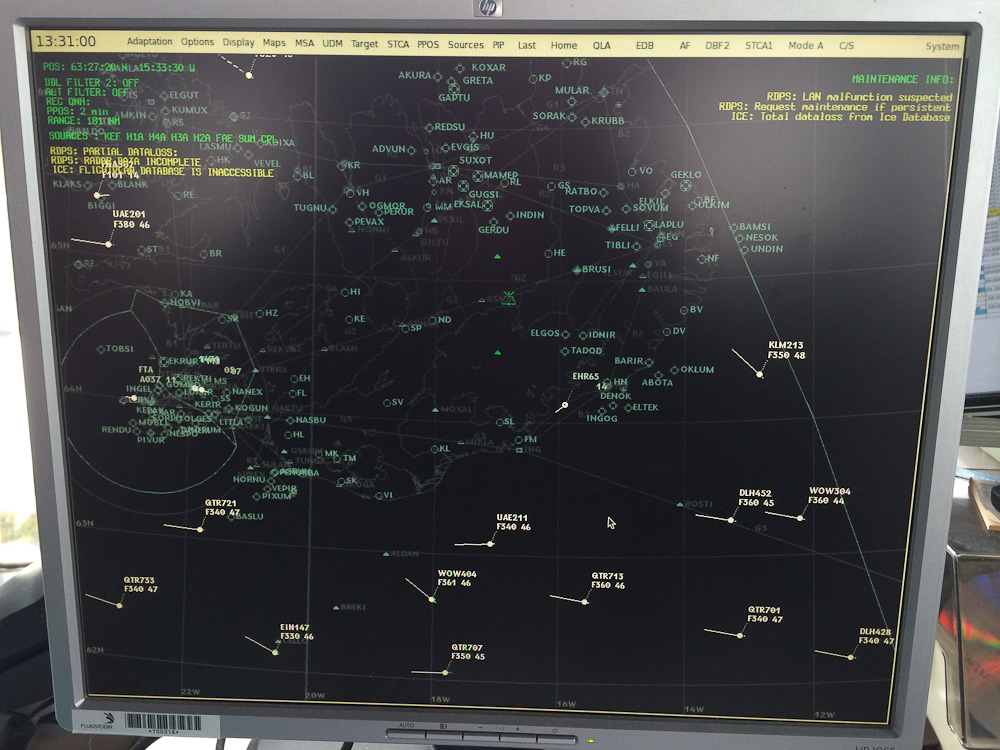This screenshot has width=1000, height=750.
Task: Select the KLM213 aircraft target symbol
Action: (x=760, y=375)
